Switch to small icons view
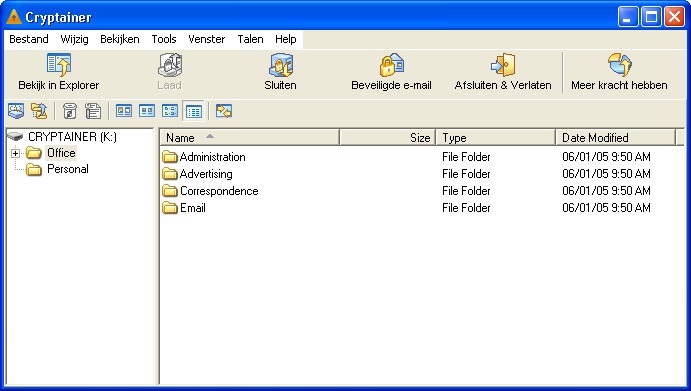The width and height of the screenshot is (691, 391). point(147,111)
